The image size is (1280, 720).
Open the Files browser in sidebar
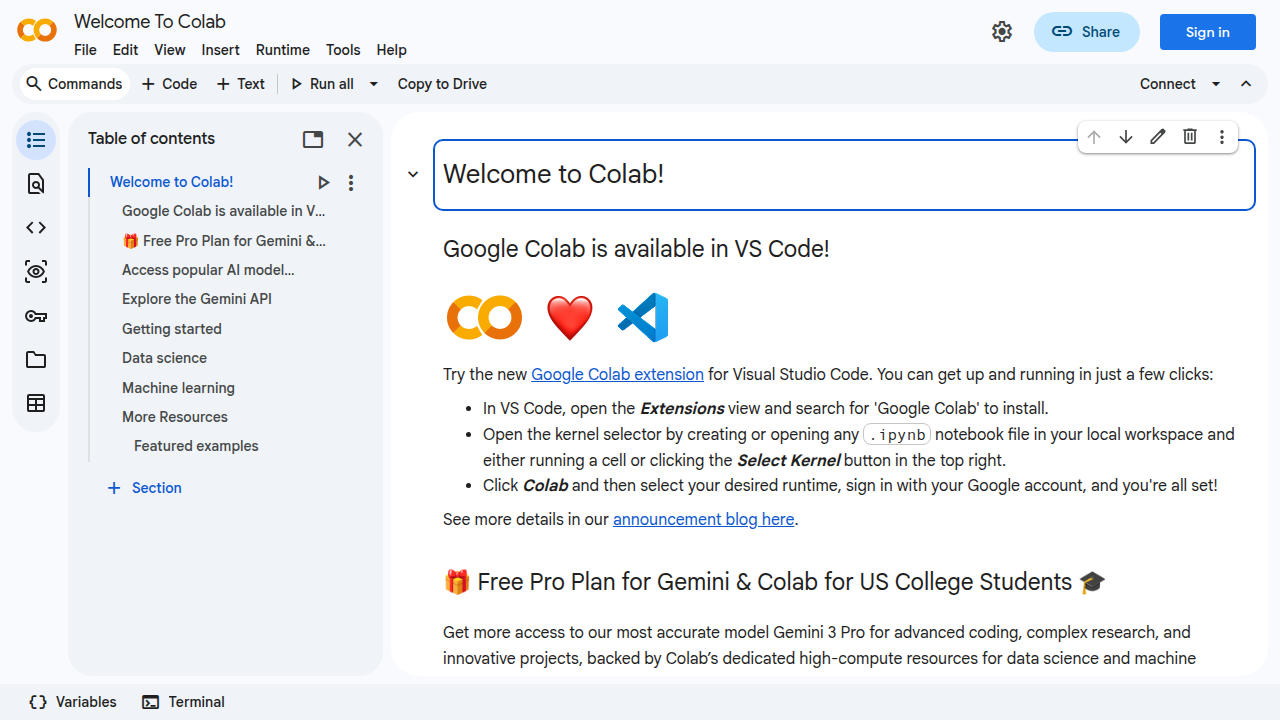click(x=36, y=359)
